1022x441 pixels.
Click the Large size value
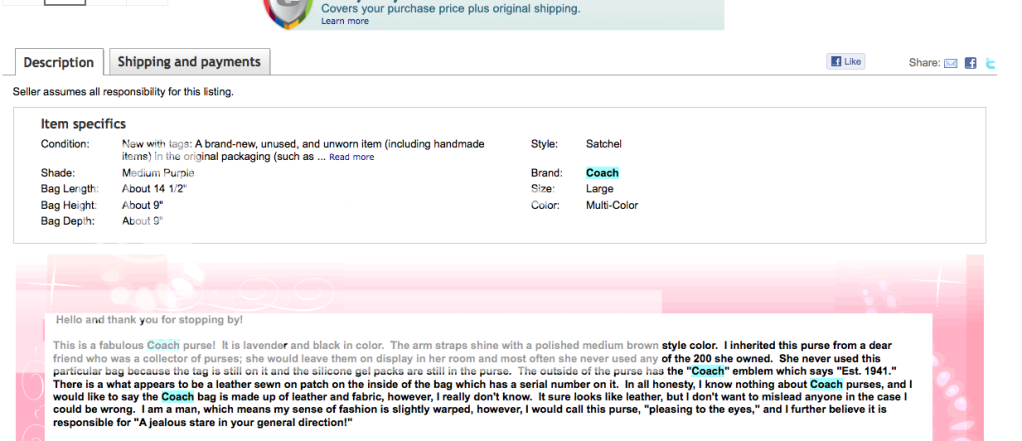tap(600, 189)
